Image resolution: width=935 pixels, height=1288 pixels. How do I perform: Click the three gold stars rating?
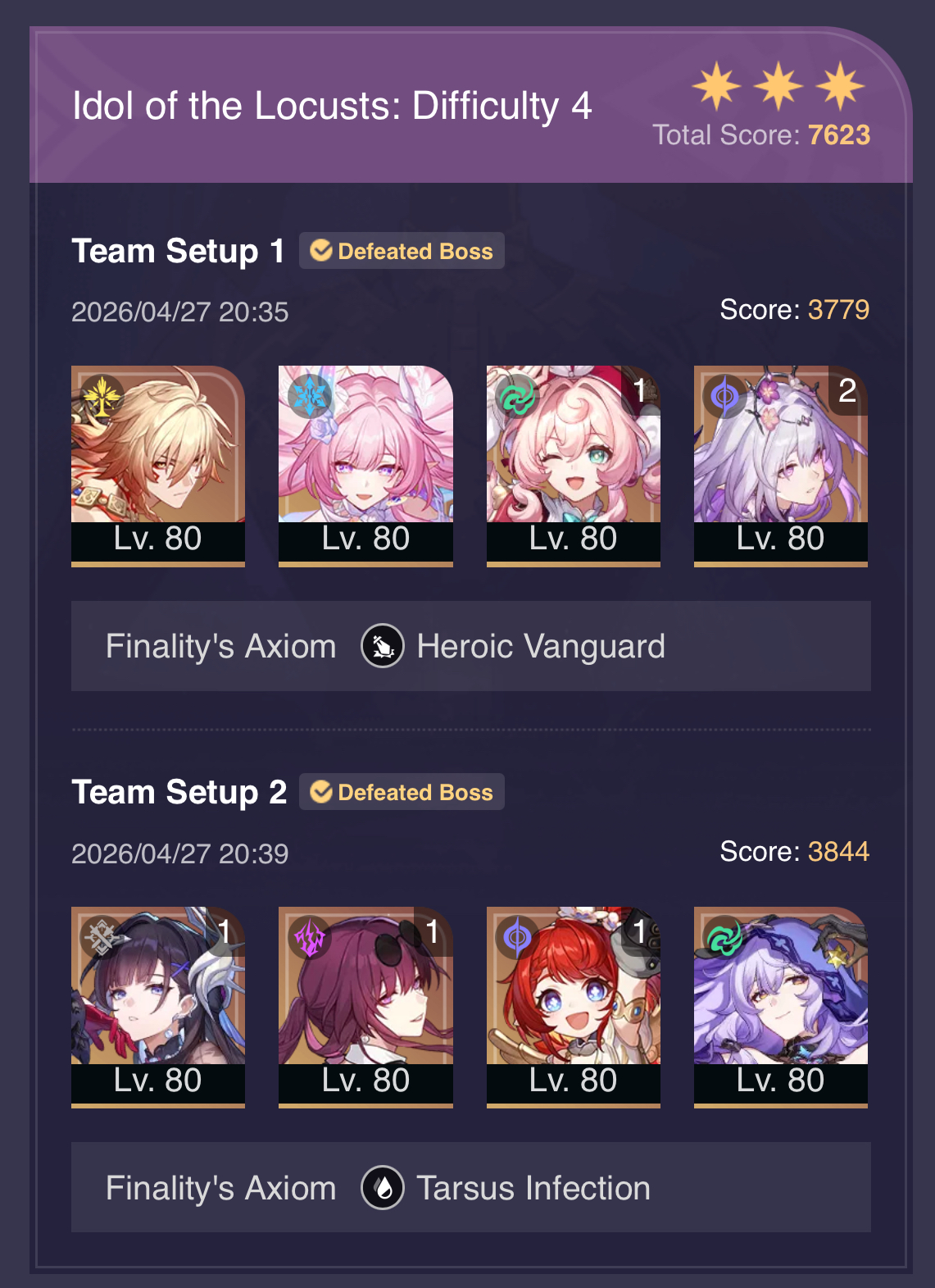point(778,86)
